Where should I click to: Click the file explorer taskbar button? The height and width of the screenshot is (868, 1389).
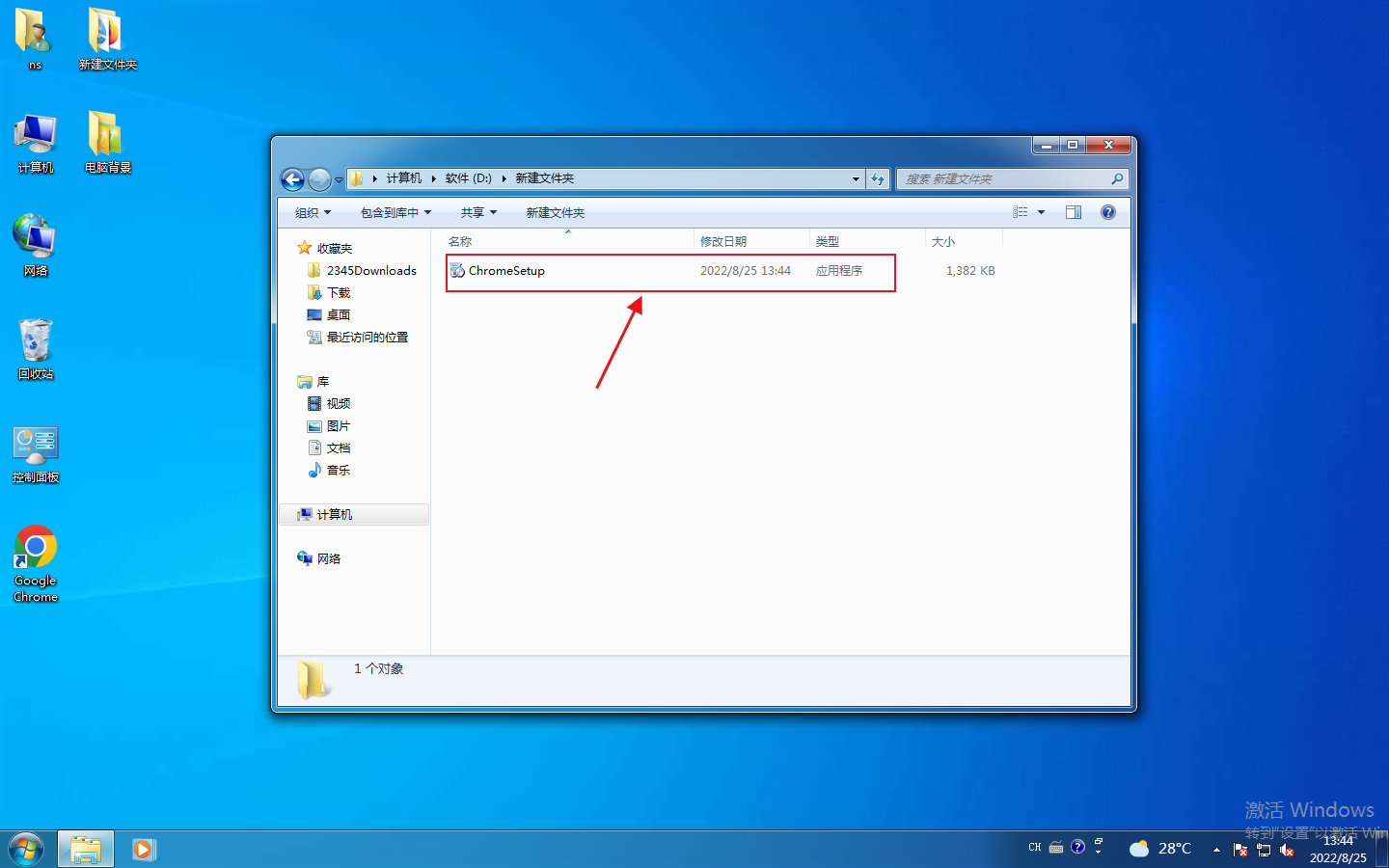pyautogui.click(x=86, y=849)
